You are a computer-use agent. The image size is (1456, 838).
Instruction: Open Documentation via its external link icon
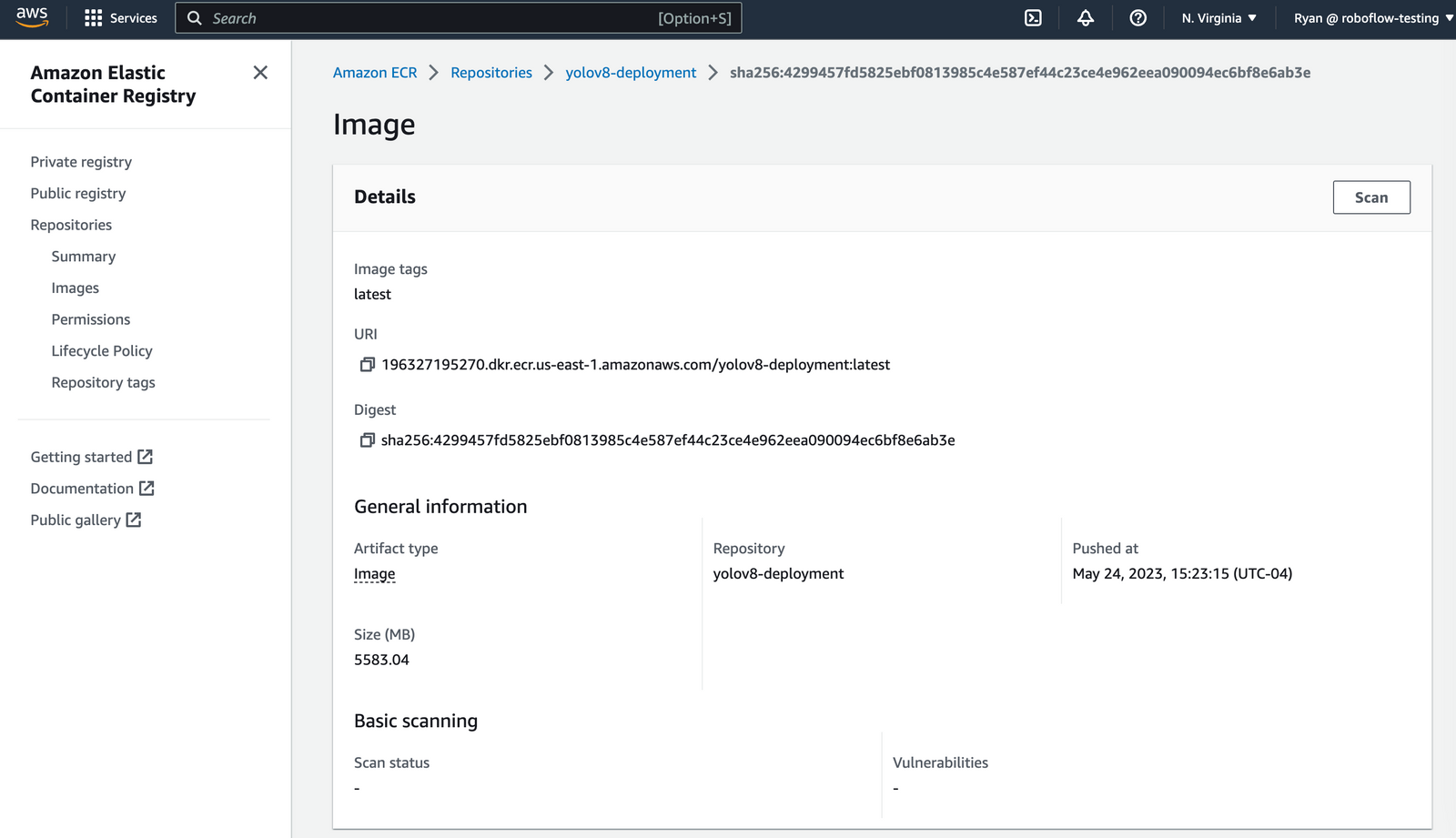tap(147, 488)
